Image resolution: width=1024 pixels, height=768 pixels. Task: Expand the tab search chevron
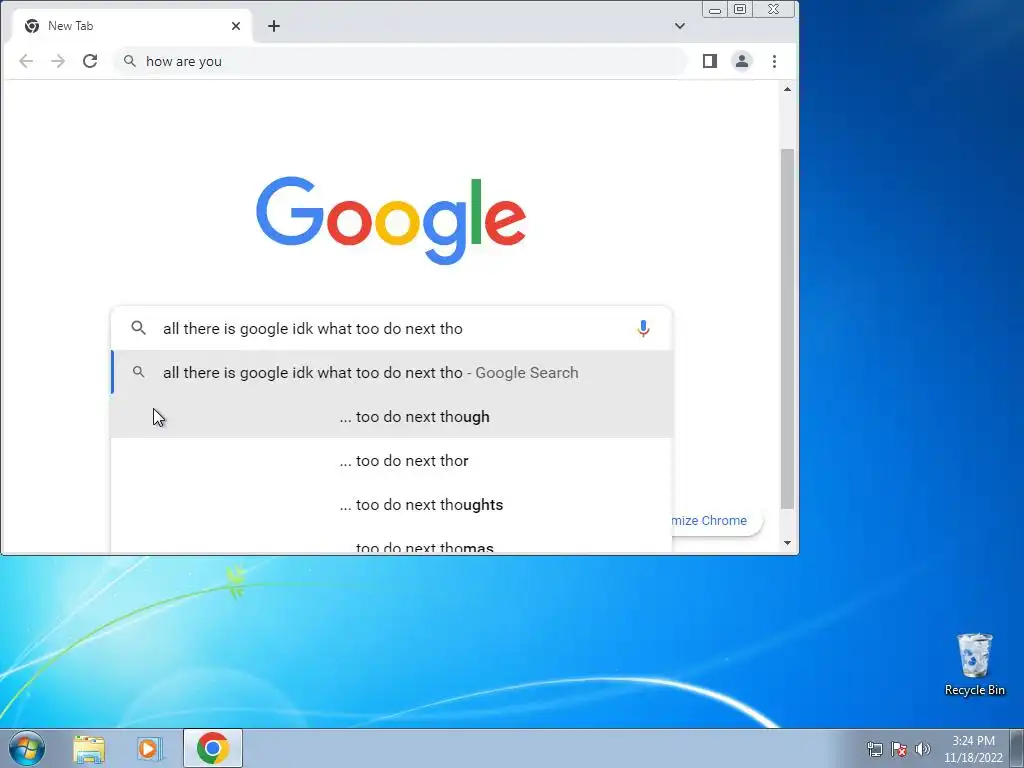(680, 26)
